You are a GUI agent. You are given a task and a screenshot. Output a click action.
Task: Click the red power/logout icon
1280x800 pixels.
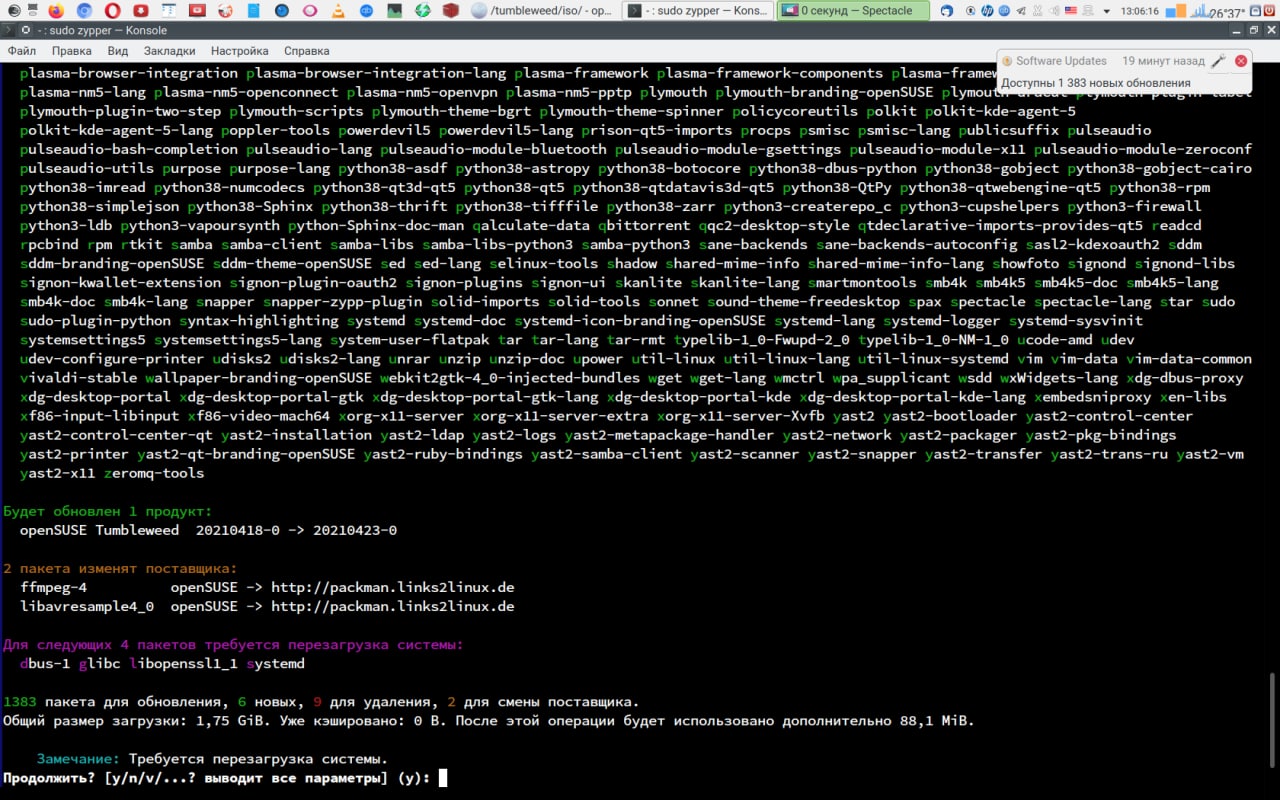[1271, 10]
